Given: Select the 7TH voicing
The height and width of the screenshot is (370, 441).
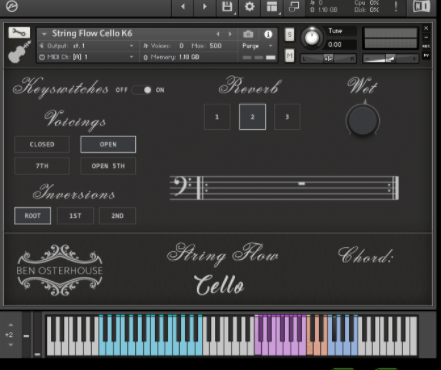Looking at the screenshot, I should click(x=42, y=166).
